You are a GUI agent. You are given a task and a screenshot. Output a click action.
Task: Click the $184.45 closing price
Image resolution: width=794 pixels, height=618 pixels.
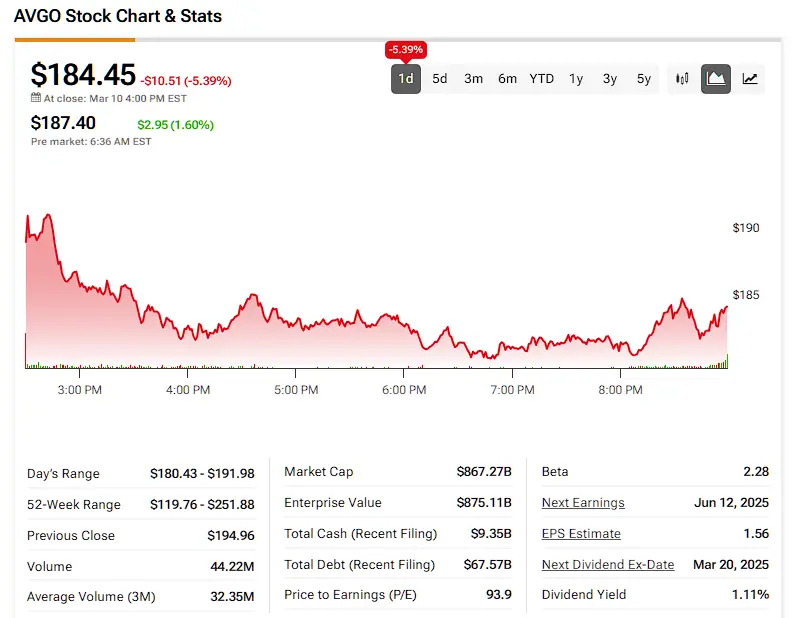pyautogui.click(x=83, y=74)
